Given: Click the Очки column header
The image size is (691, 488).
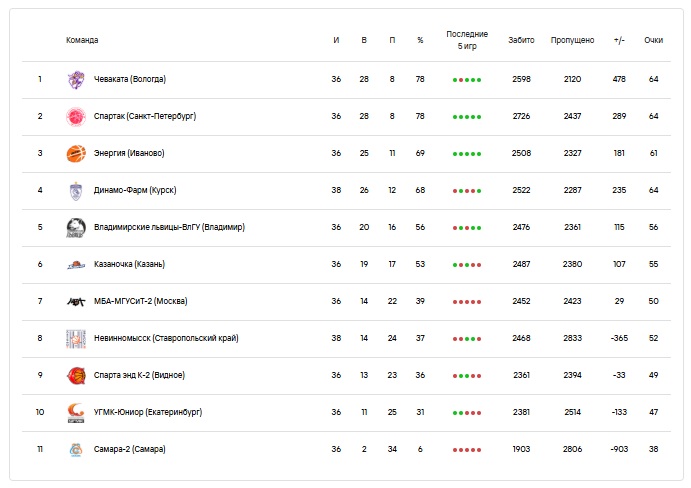Looking at the screenshot, I should tap(654, 40).
